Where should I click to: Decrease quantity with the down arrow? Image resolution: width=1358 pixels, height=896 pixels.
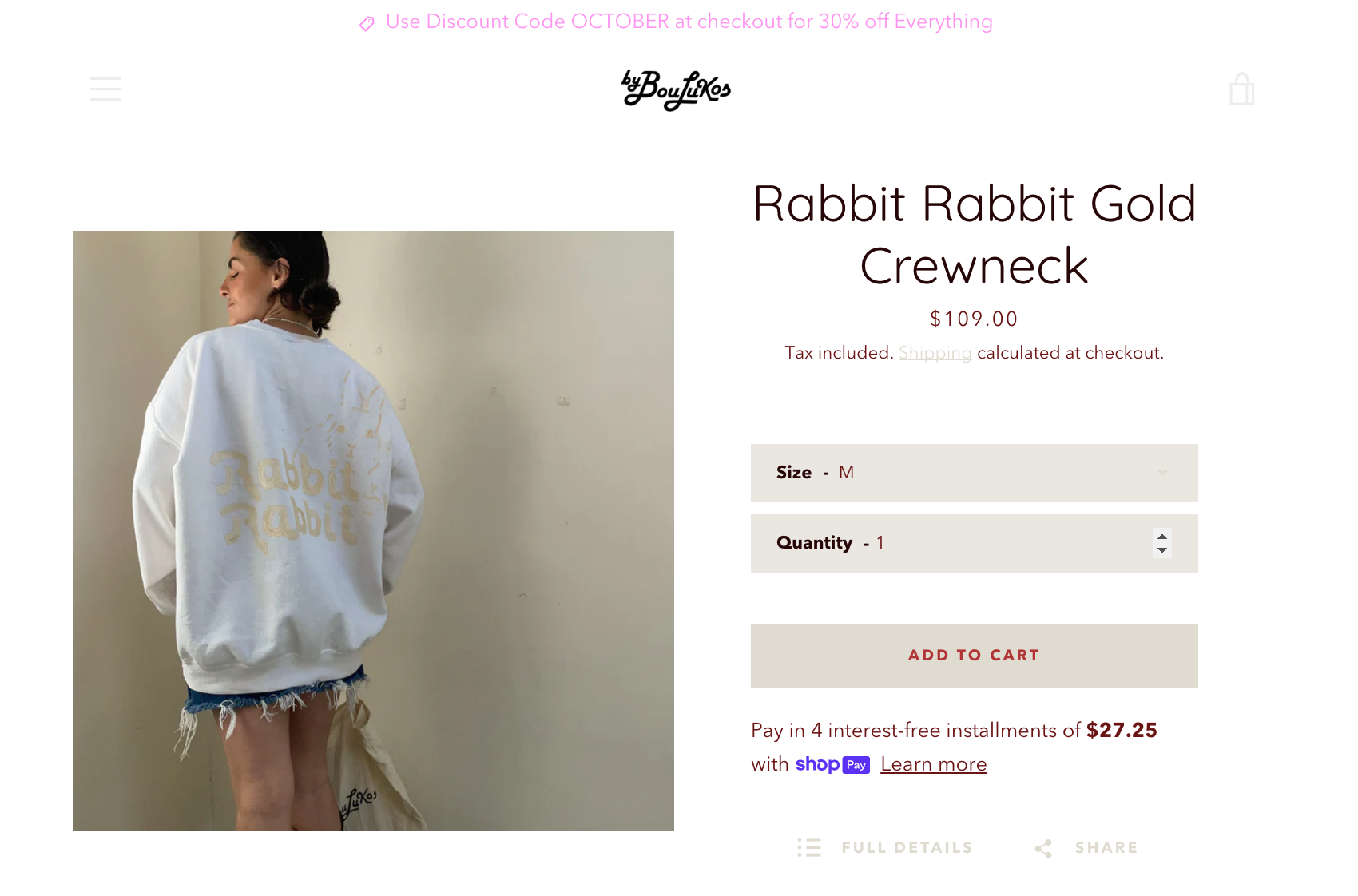point(1162,549)
